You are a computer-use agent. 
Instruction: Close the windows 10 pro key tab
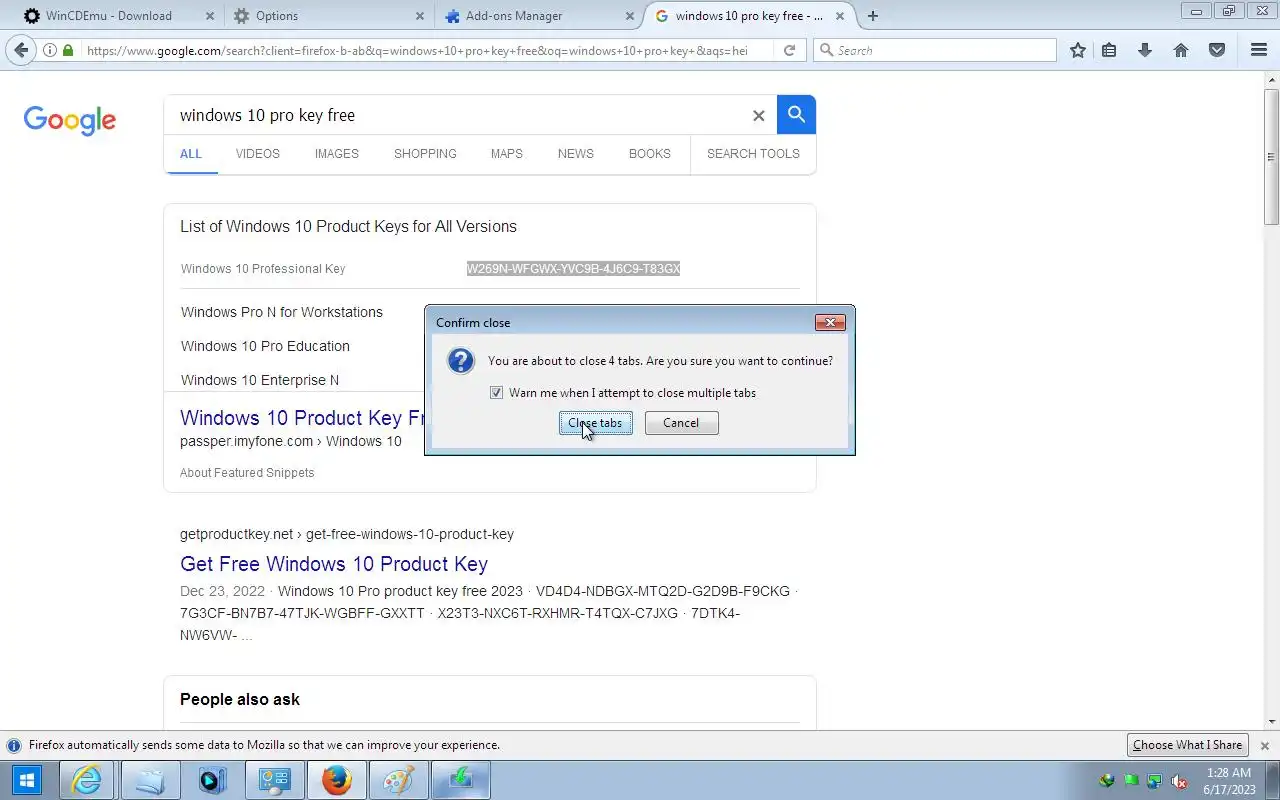[x=839, y=16]
